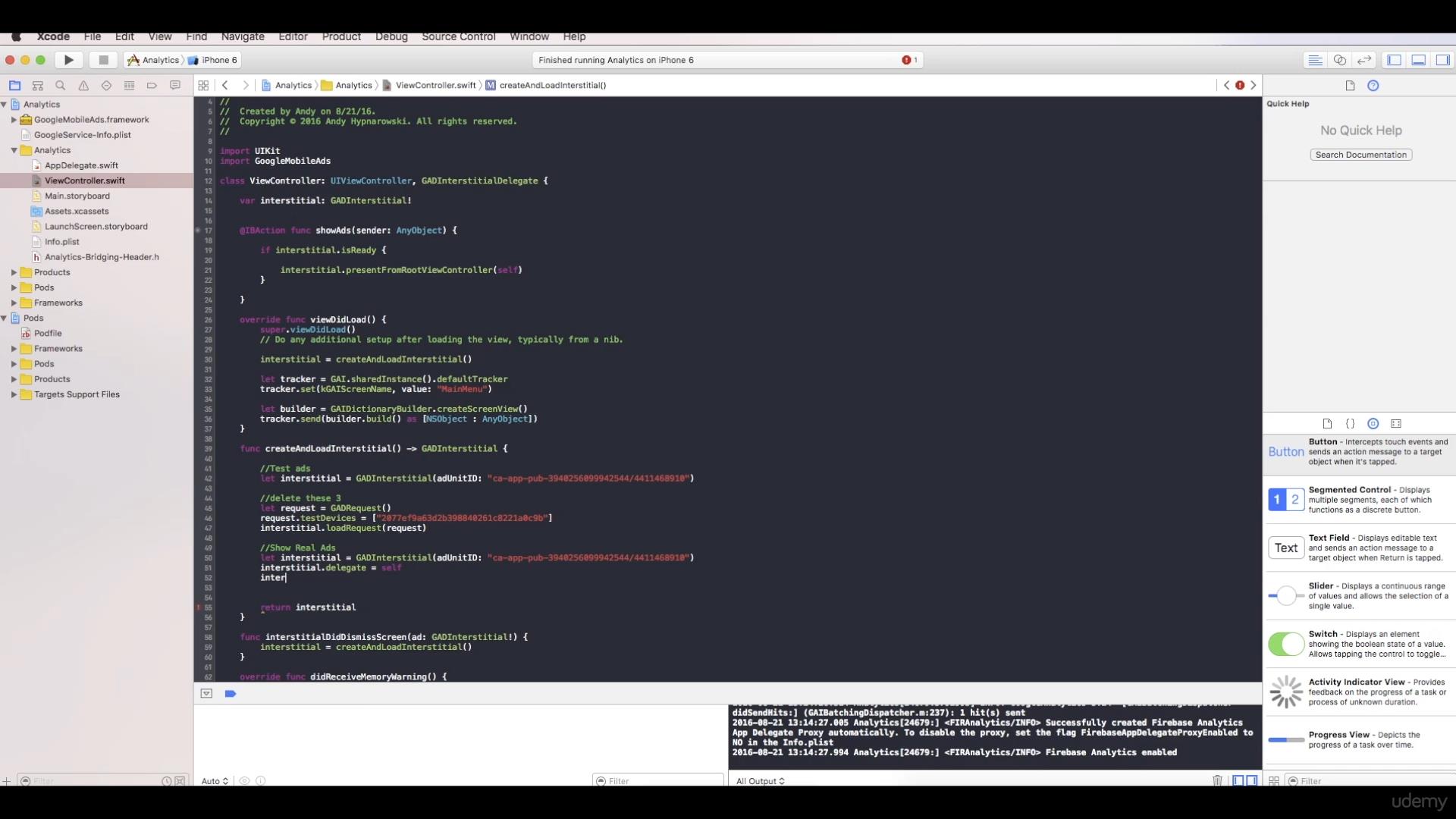Image resolution: width=1456 pixels, height=819 pixels.
Task: Open the File menu
Action: [93, 36]
